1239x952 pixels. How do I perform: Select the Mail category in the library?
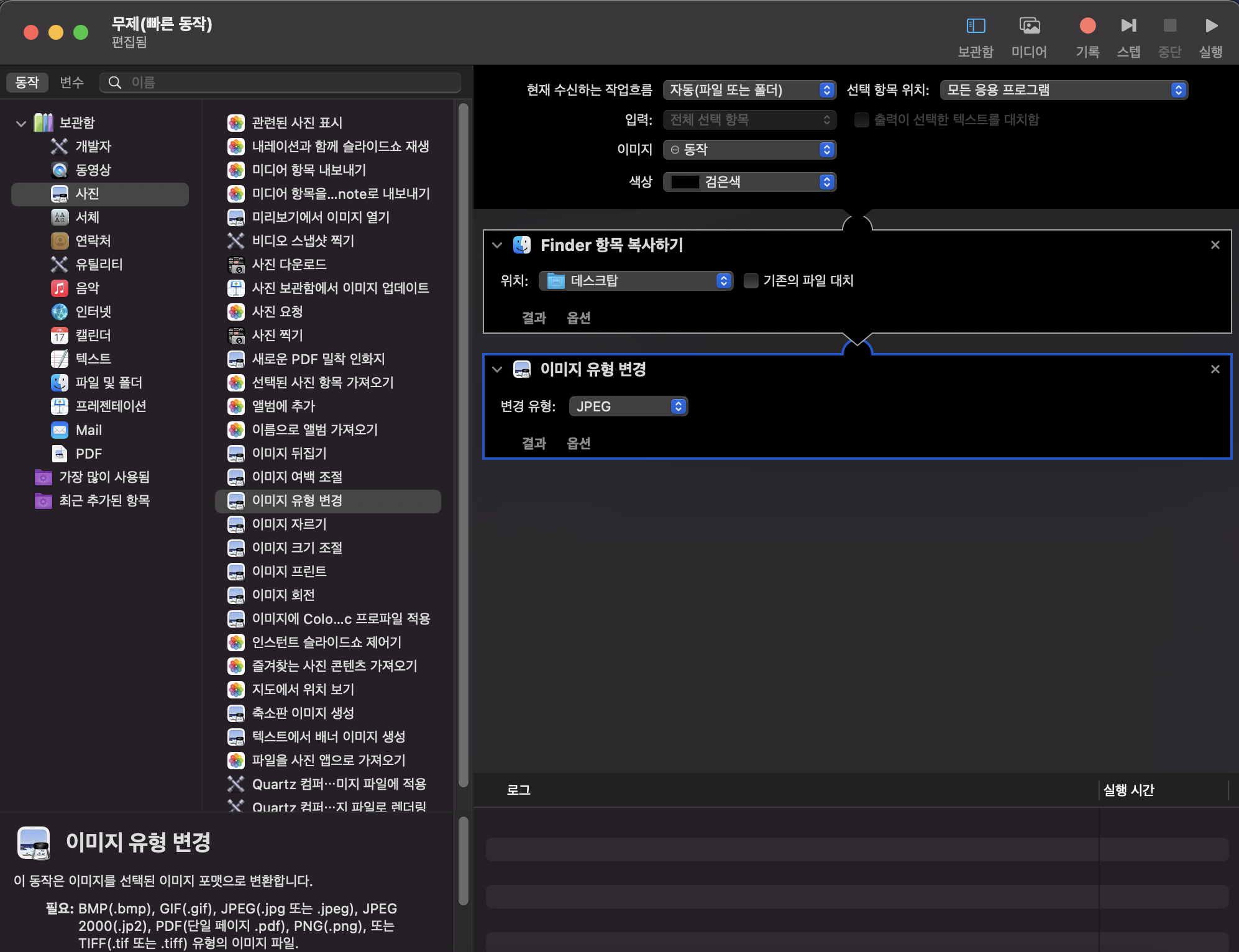point(100,430)
